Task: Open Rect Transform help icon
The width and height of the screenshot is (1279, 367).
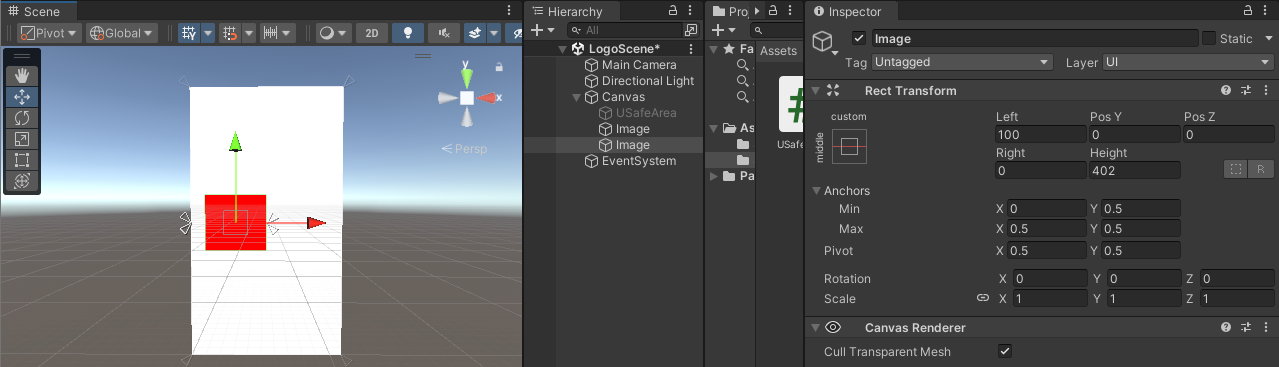Action: click(1225, 91)
